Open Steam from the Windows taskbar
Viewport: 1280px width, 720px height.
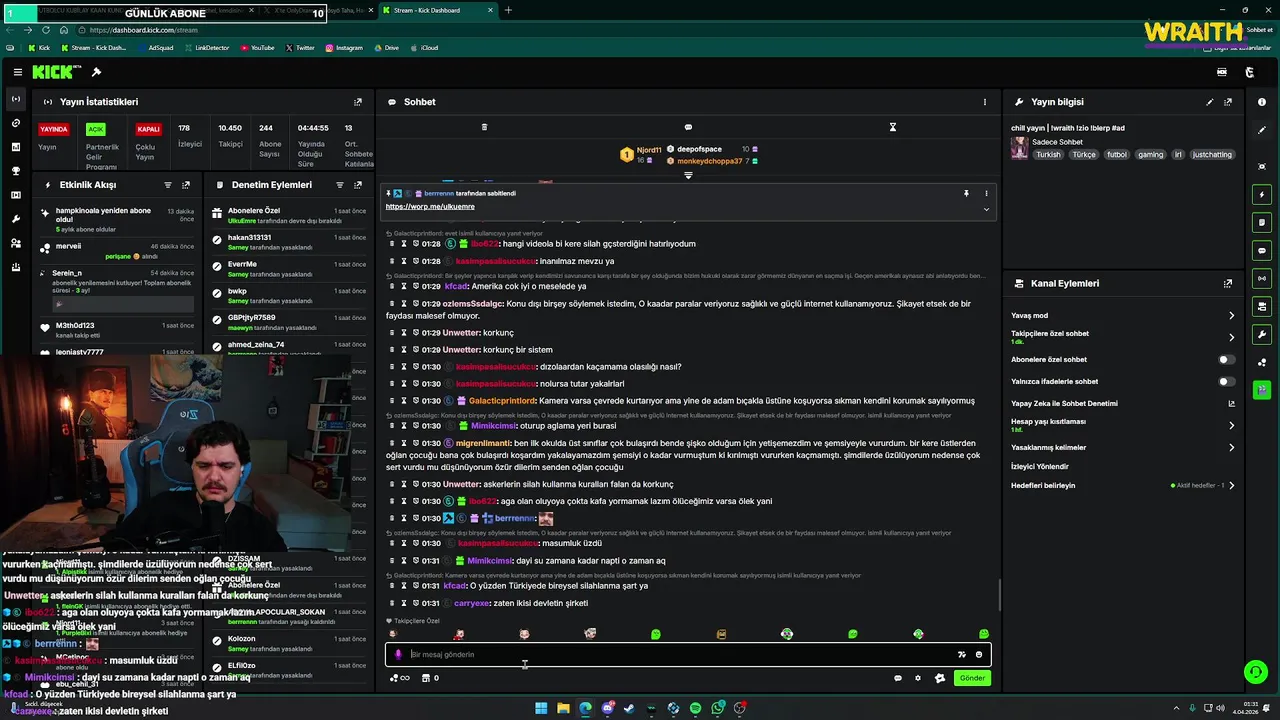click(629, 708)
